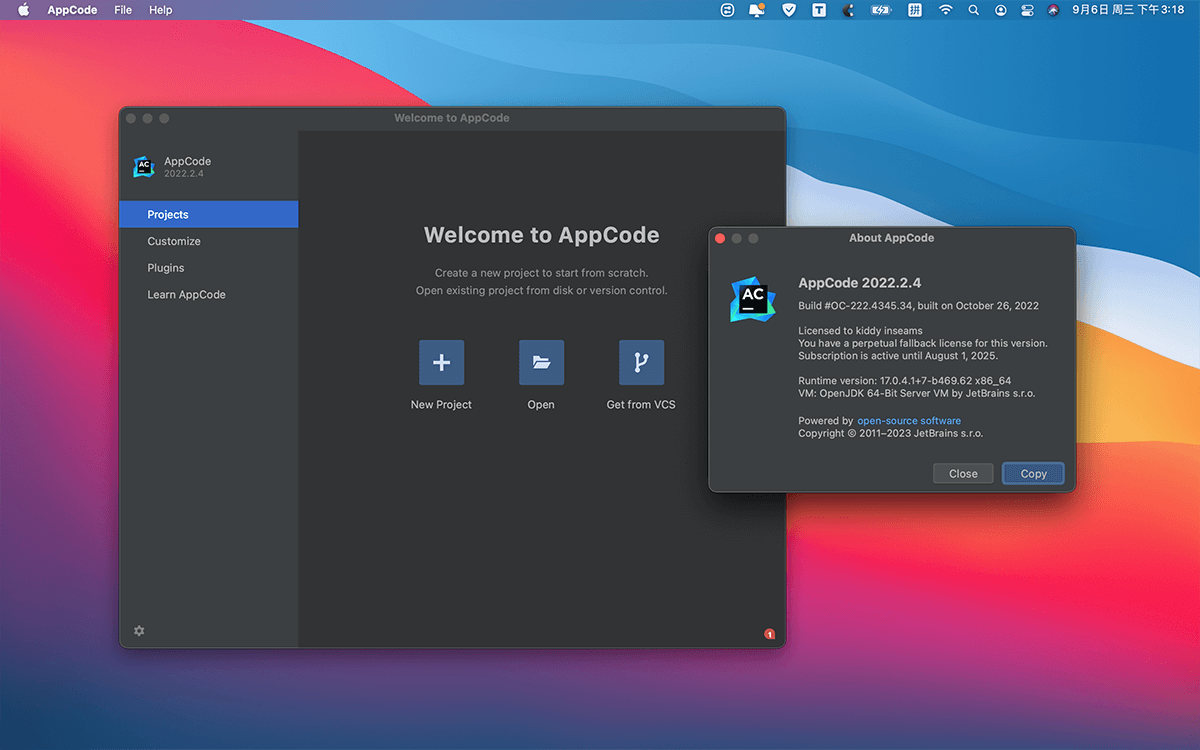Click the Create a new project hint text
Viewport: 1200px width, 750px height.
[541, 273]
